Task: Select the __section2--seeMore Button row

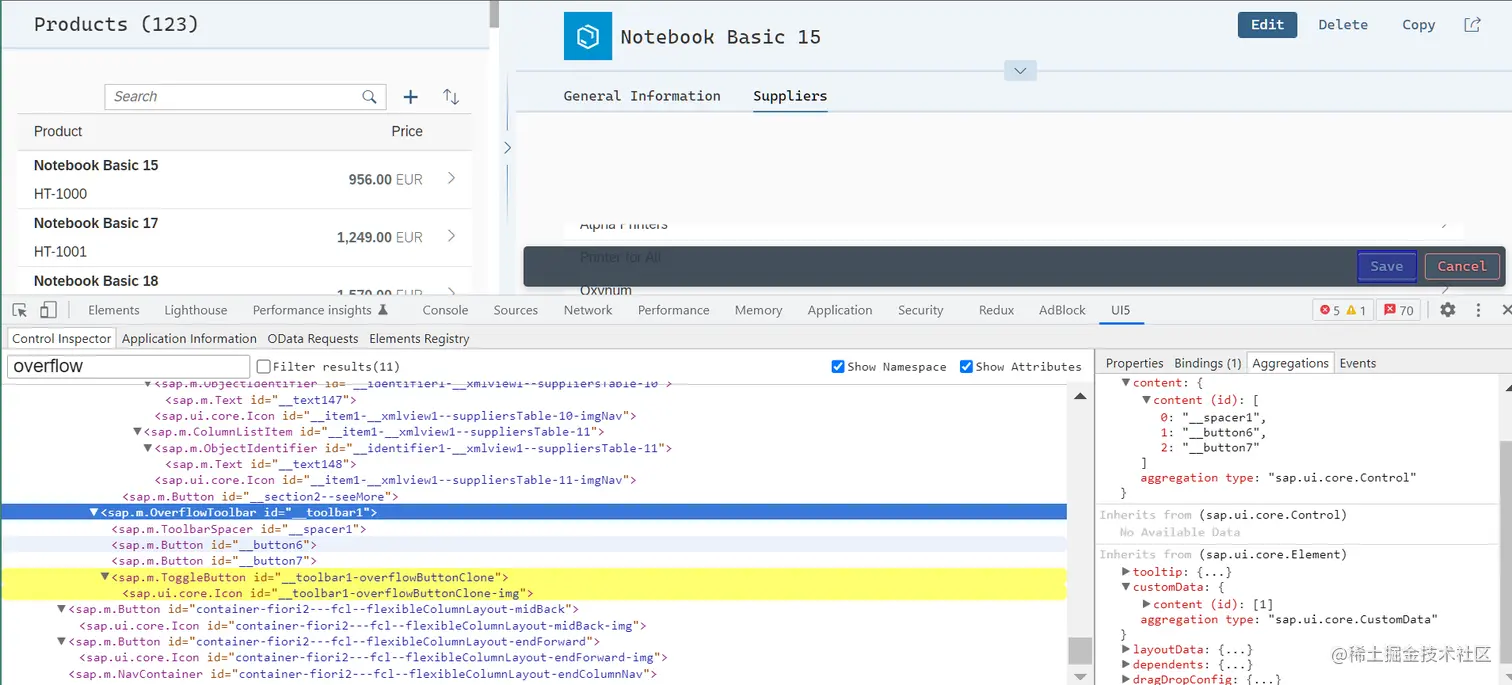Action: point(261,497)
